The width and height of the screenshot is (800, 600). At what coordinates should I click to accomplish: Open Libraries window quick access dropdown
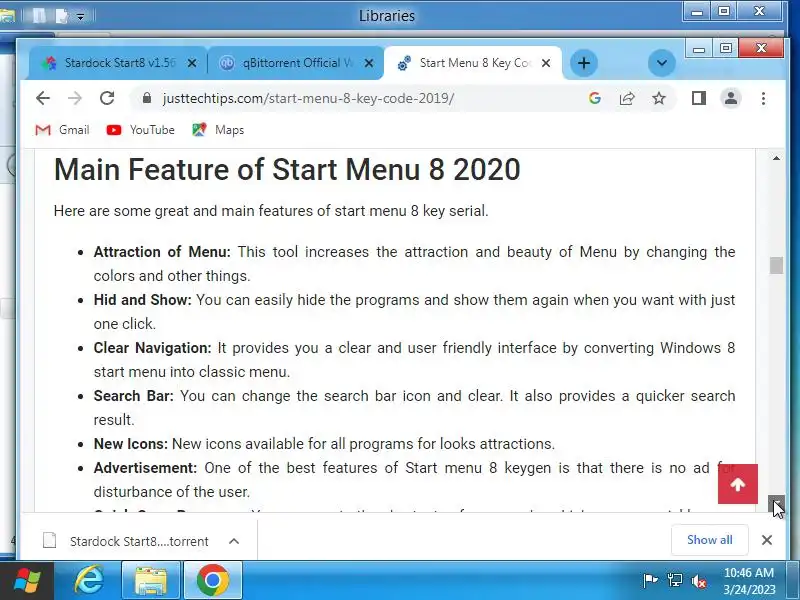tap(81, 17)
